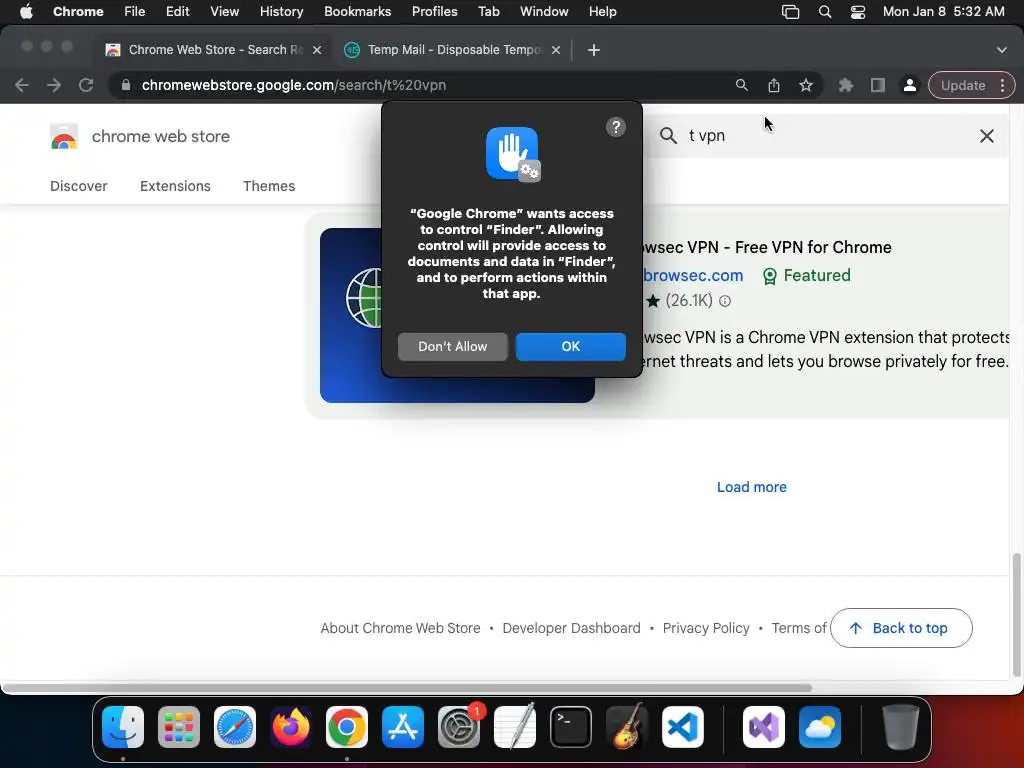1024x768 pixels.
Task: Go forward to next page
Action: coord(54,85)
